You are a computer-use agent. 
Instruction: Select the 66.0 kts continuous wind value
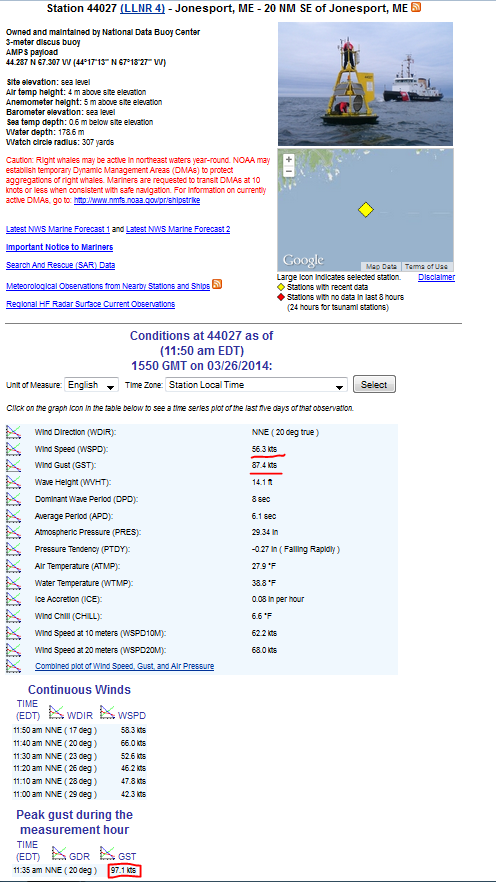[133, 743]
